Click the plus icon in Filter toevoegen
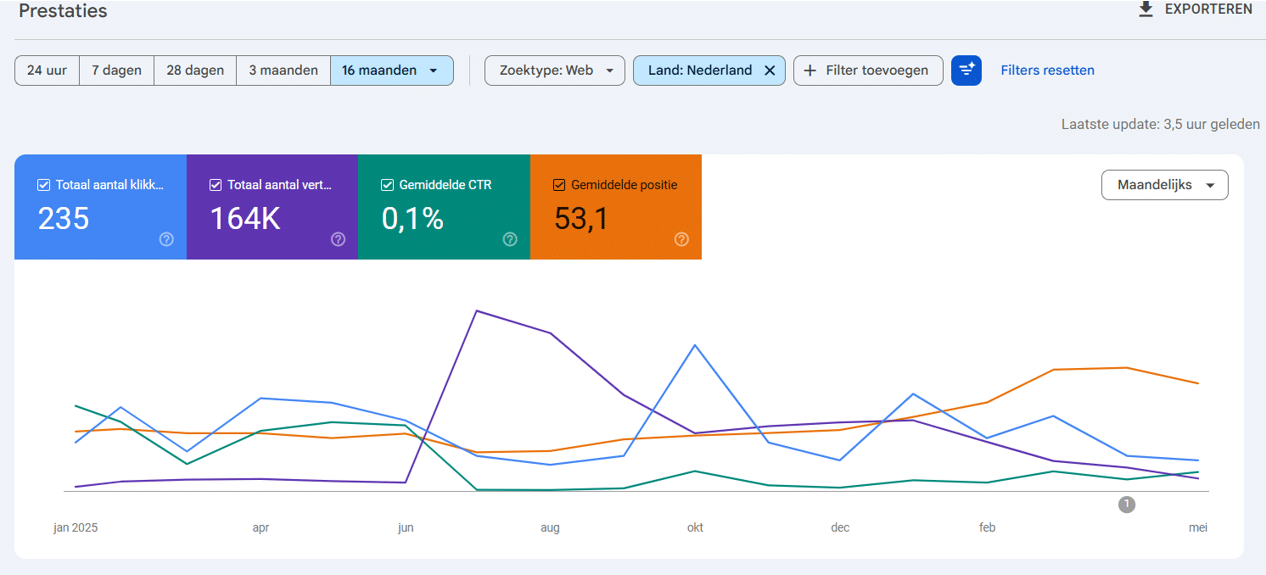 click(810, 70)
